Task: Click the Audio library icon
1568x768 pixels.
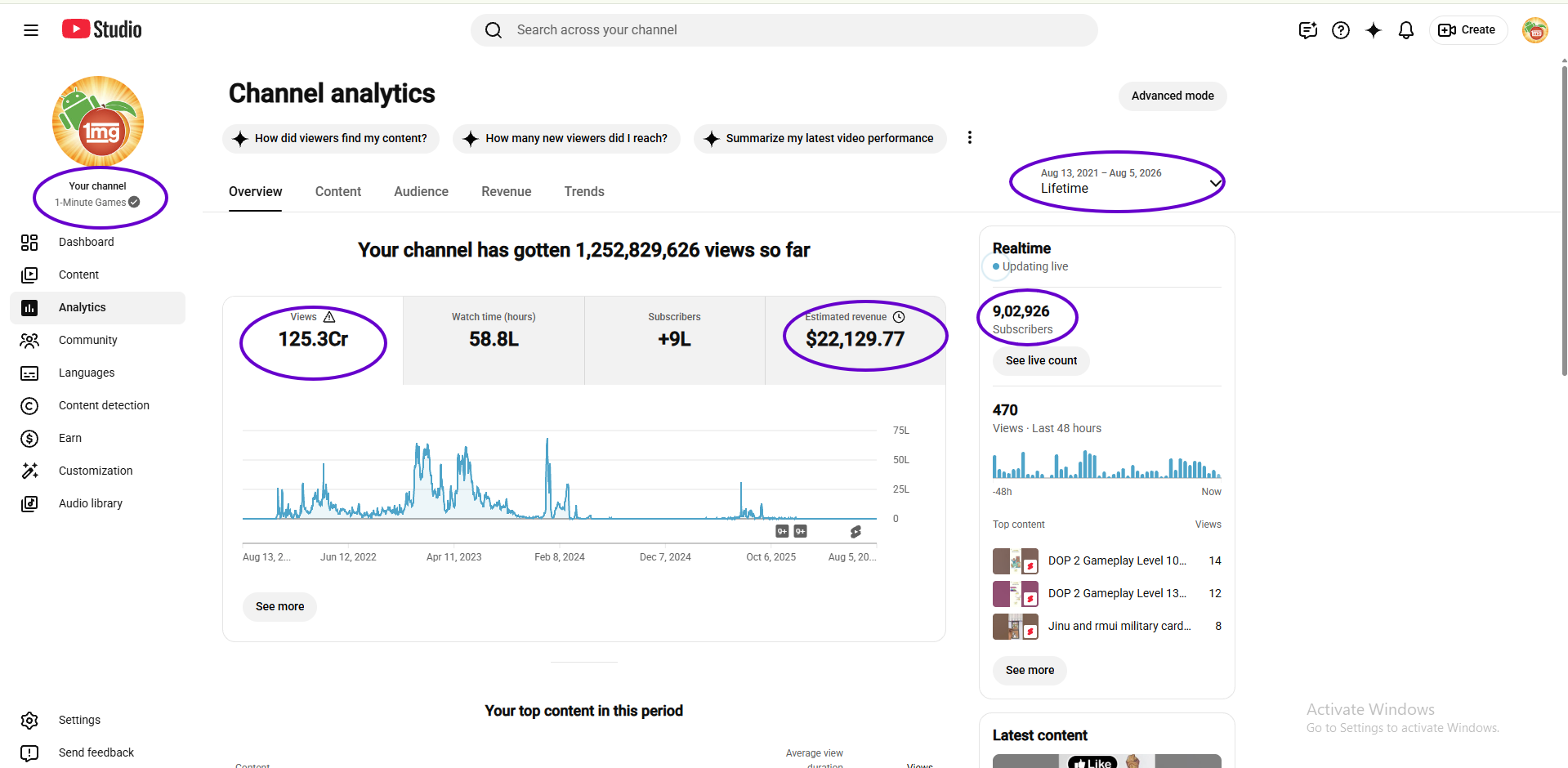Action: (29, 504)
